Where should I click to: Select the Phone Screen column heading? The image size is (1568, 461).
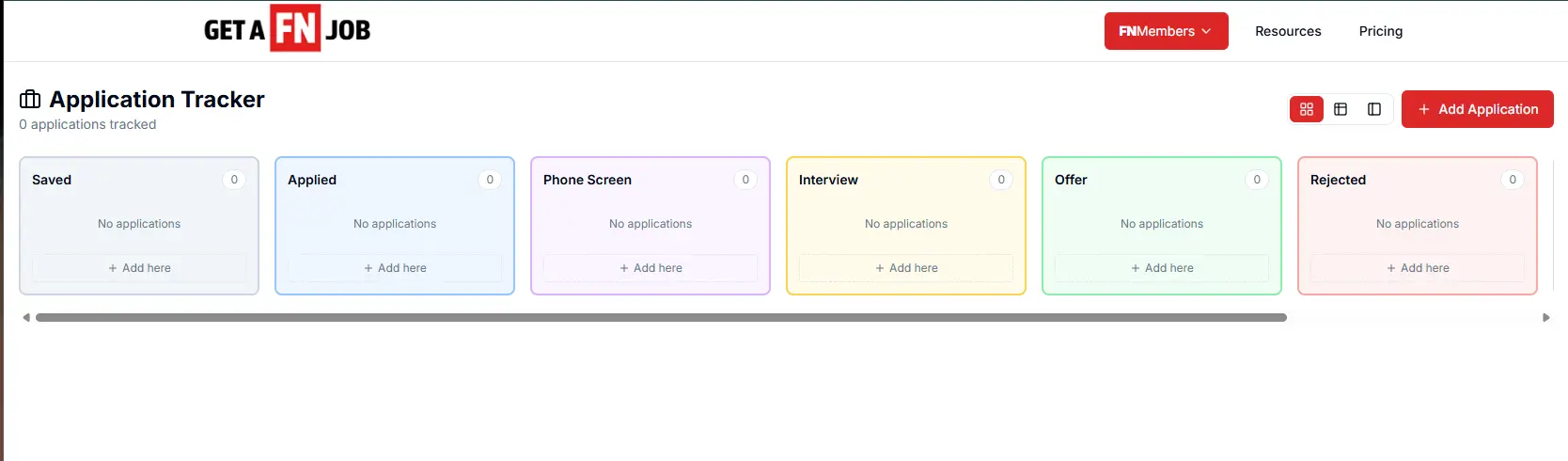pos(588,180)
